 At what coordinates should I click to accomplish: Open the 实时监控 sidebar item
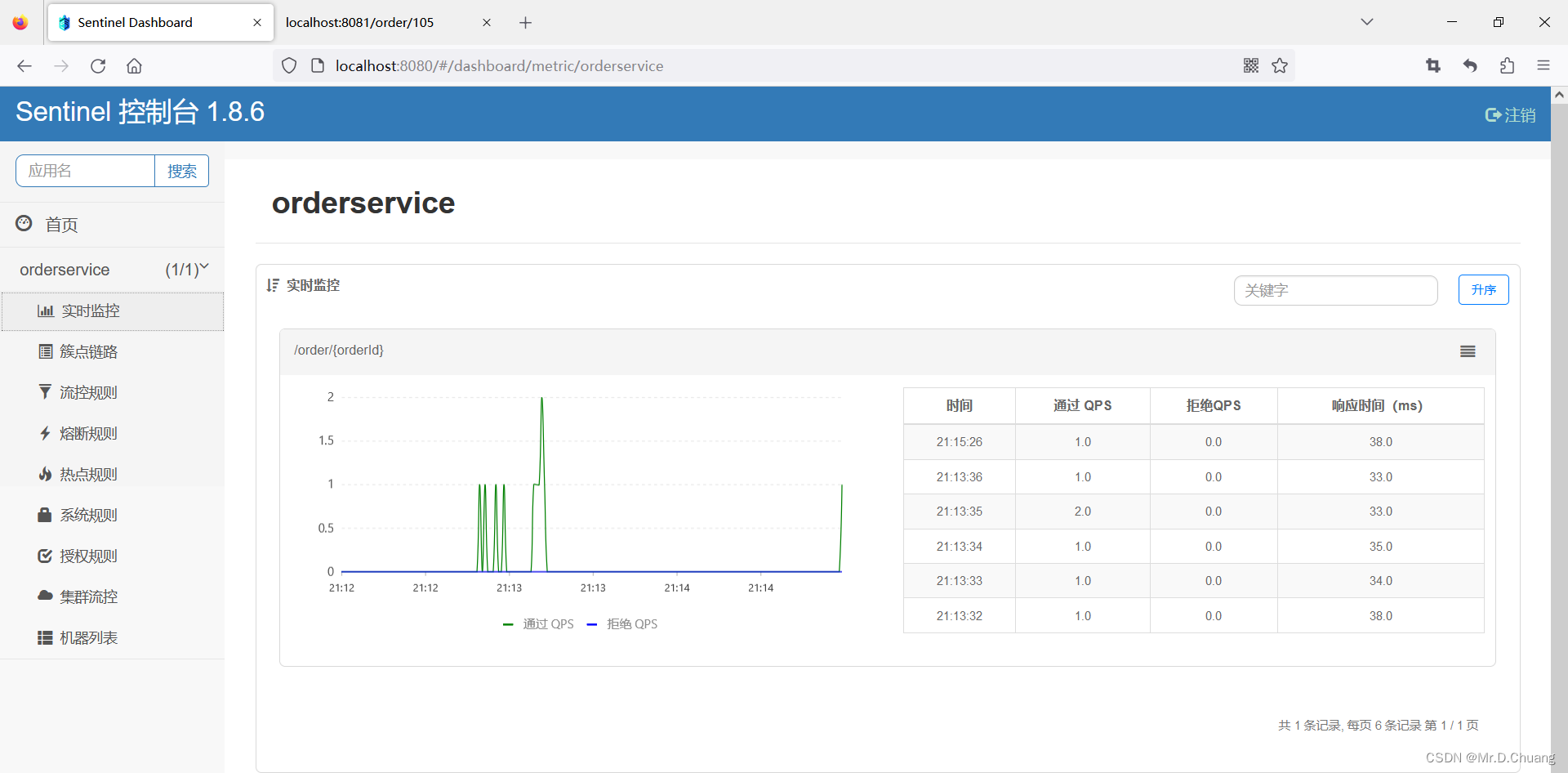(113, 311)
